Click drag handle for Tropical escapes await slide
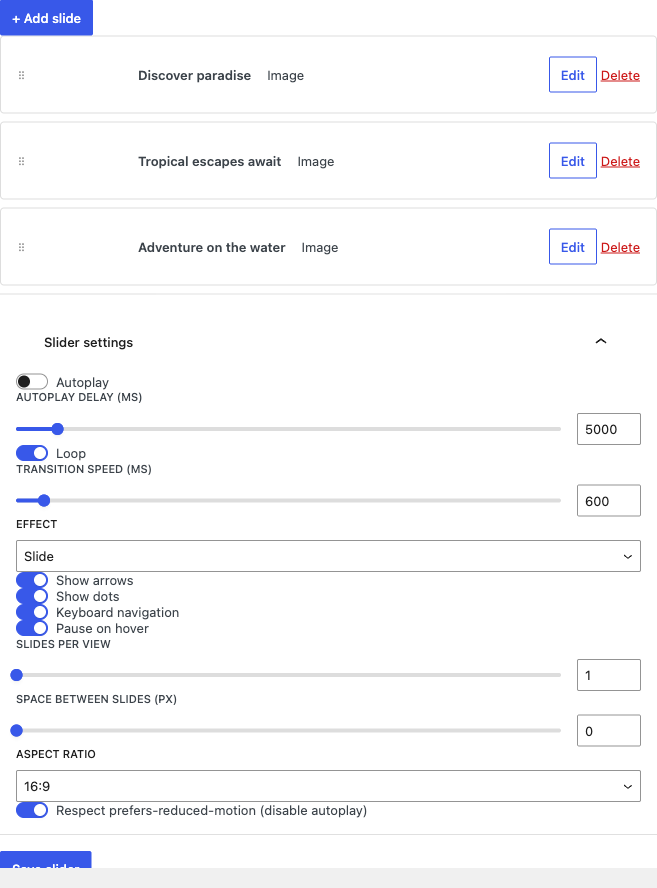The height and width of the screenshot is (888, 657). point(22,161)
